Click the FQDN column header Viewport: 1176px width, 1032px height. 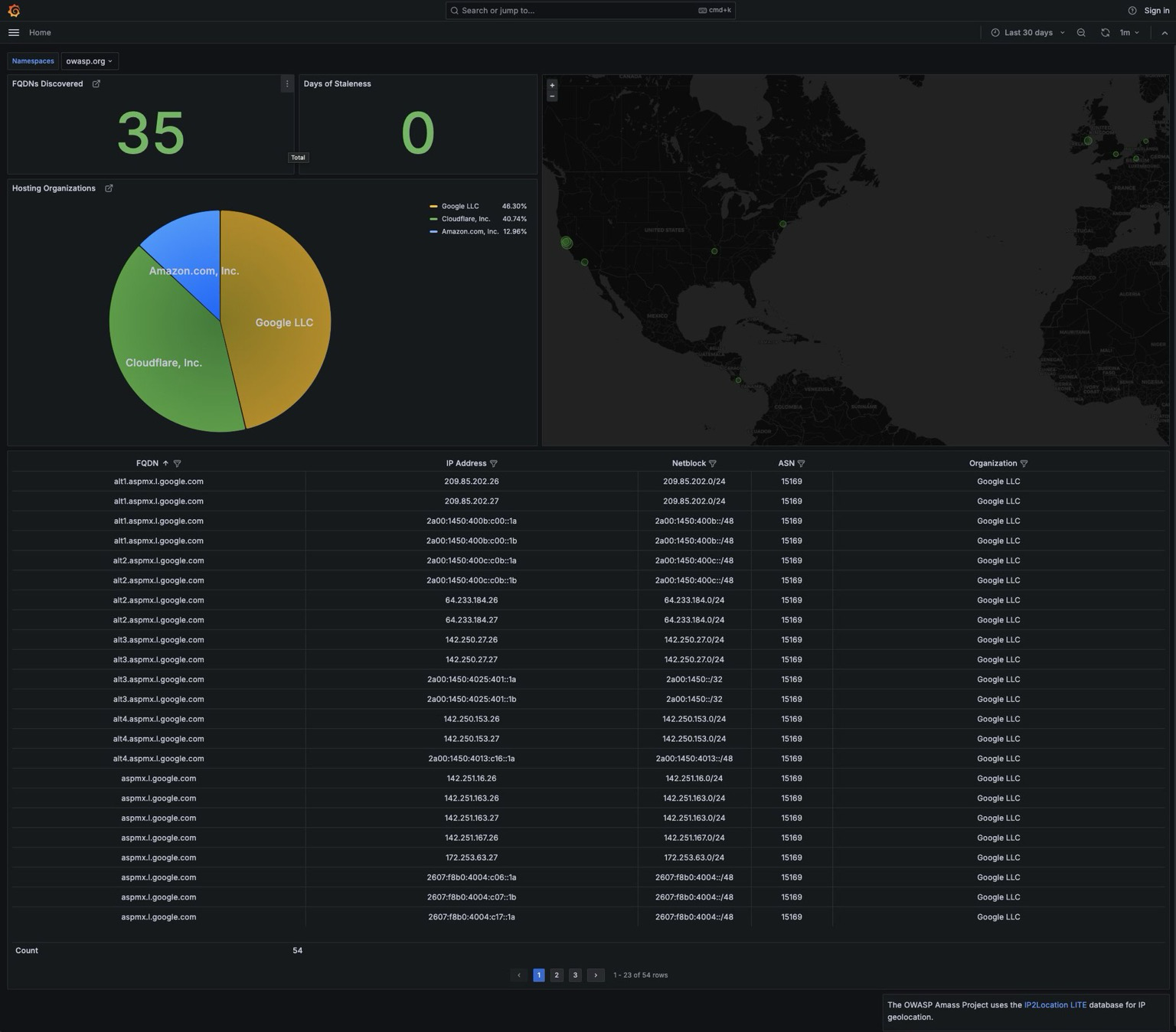pyautogui.click(x=147, y=463)
